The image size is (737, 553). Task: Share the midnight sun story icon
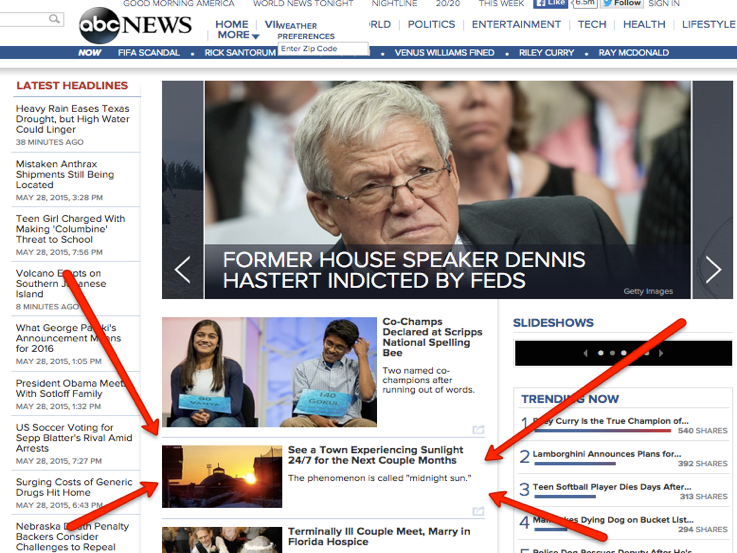(478, 511)
